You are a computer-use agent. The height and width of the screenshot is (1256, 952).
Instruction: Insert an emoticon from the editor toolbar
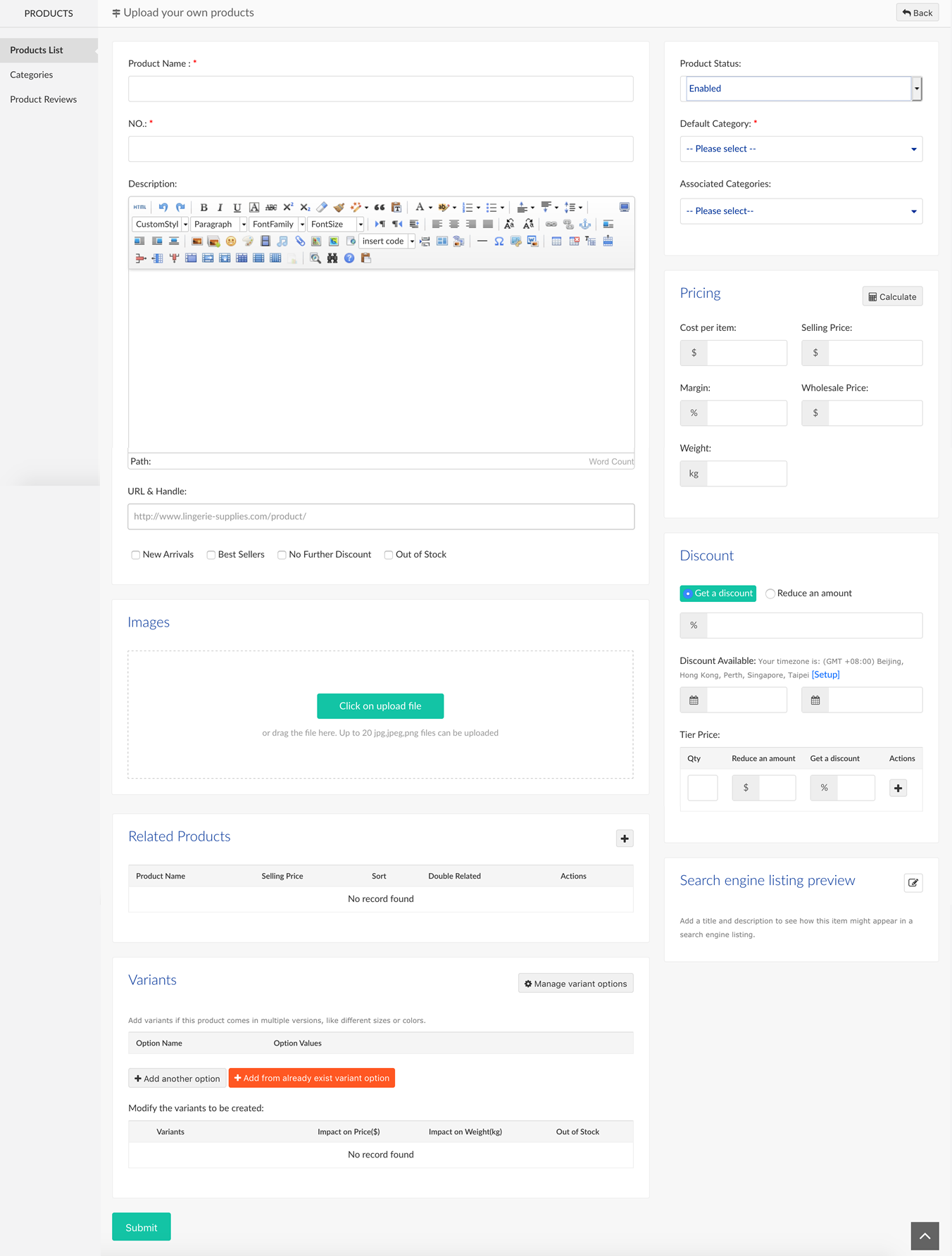click(x=231, y=241)
